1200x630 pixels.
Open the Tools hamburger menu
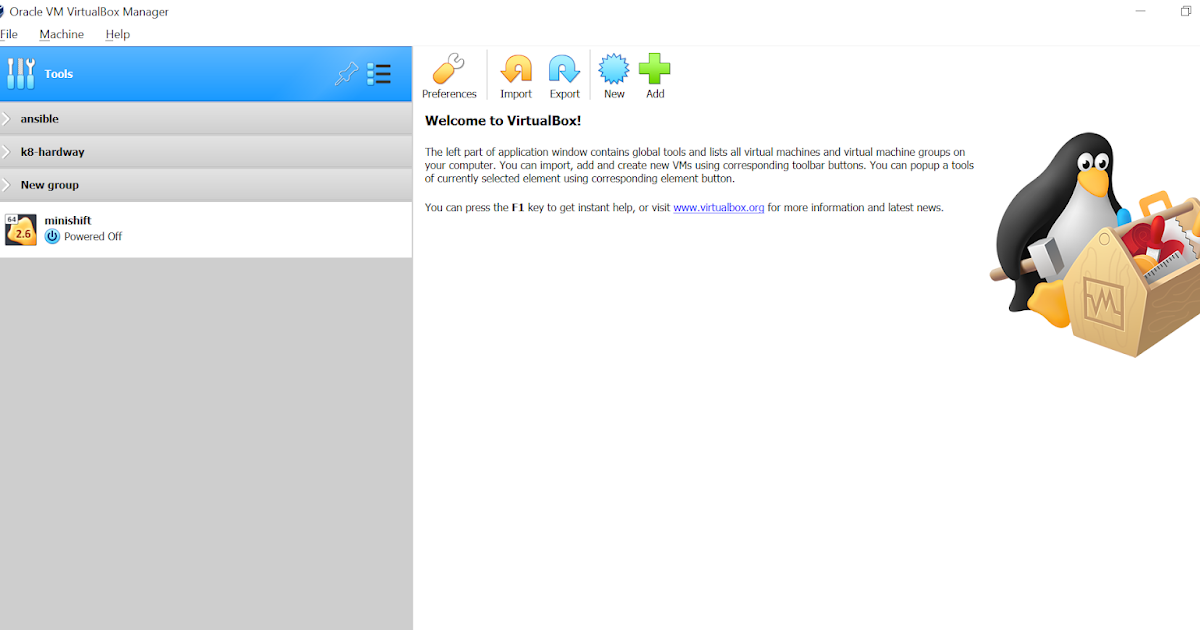point(379,74)
